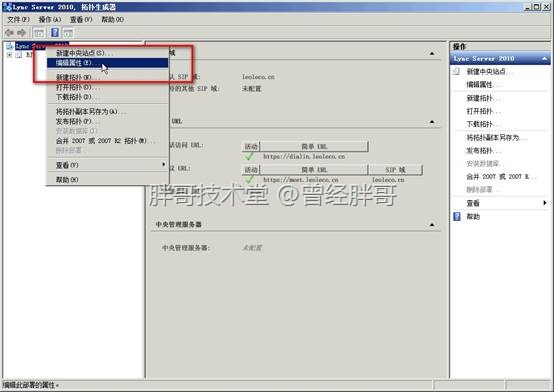Image resolution: width=554 pixels, height=392 pixels.
Task: Click the blue help icon beside 帮助 in actions pane
Action: click(x=457, y=216)
